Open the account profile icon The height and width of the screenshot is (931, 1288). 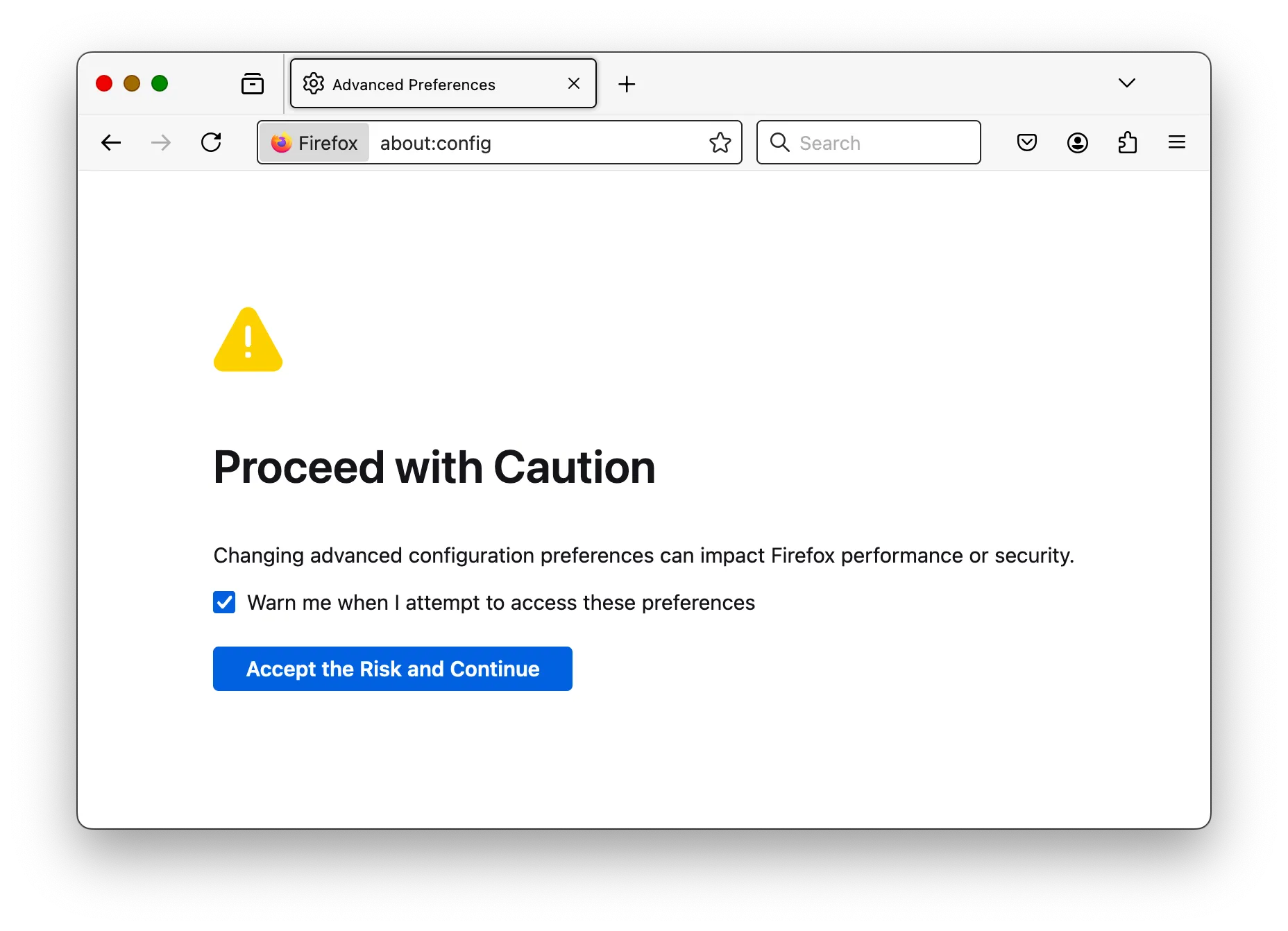point(1077,142)
